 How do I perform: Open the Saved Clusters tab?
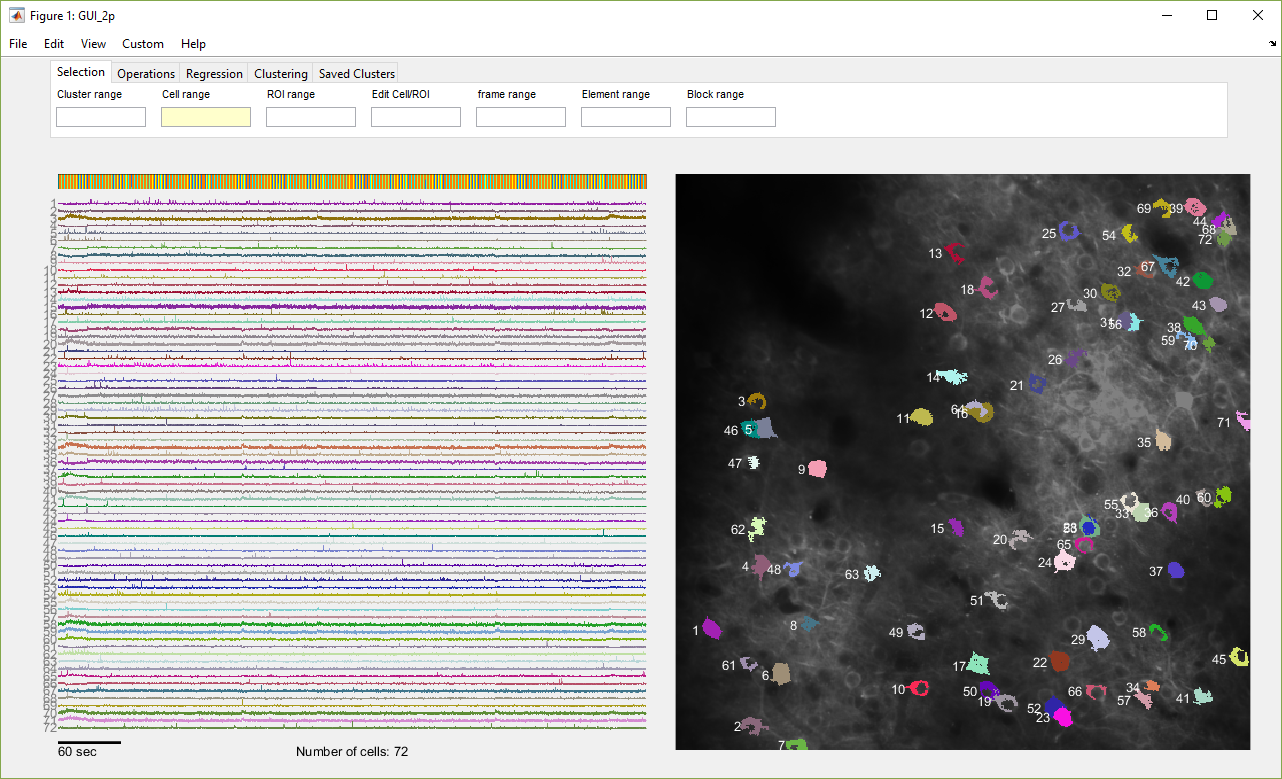pos(357,73)
